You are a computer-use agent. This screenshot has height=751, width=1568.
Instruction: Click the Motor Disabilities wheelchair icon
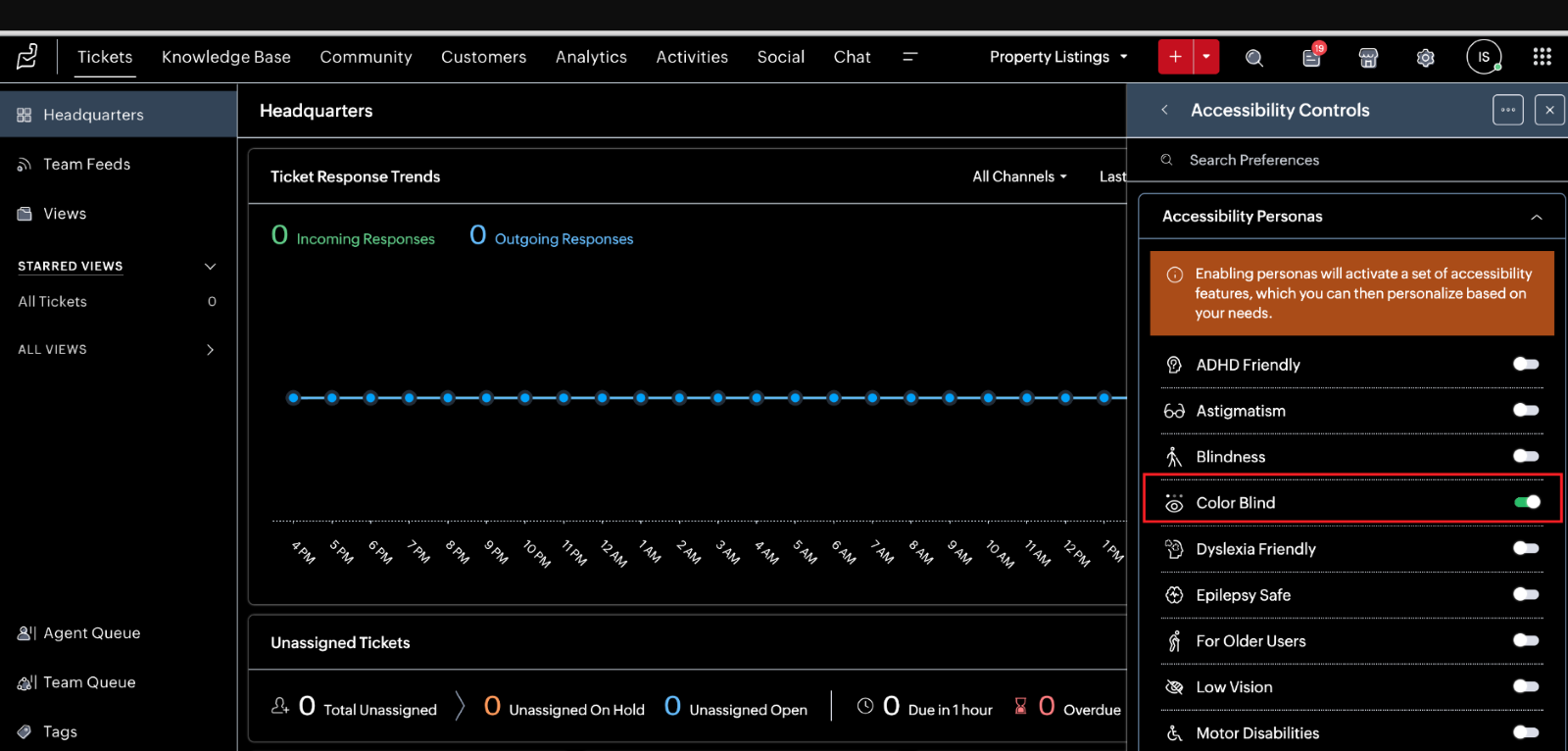(x=1174, y=733)
